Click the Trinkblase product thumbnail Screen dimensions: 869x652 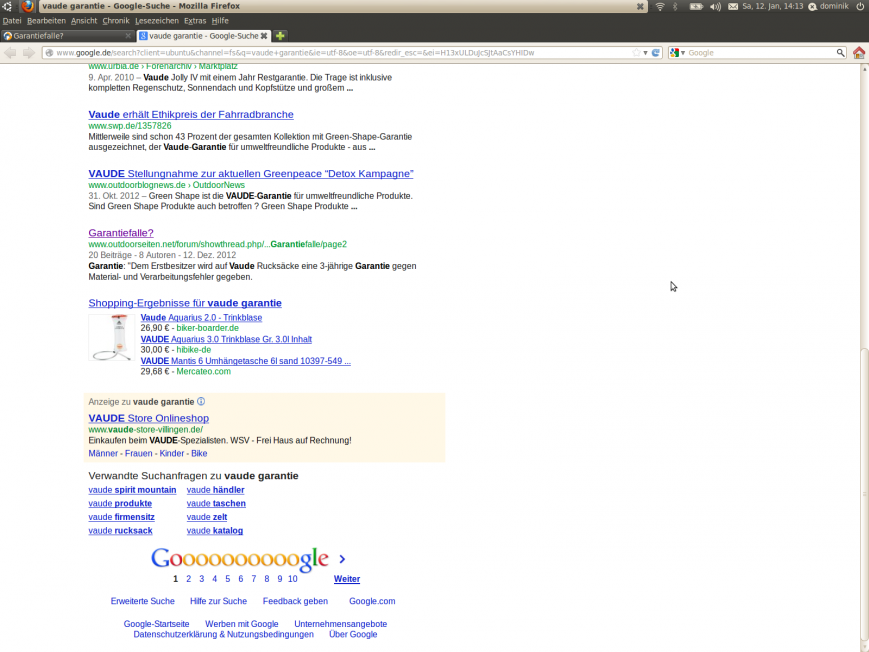click(x=111, y=338)
